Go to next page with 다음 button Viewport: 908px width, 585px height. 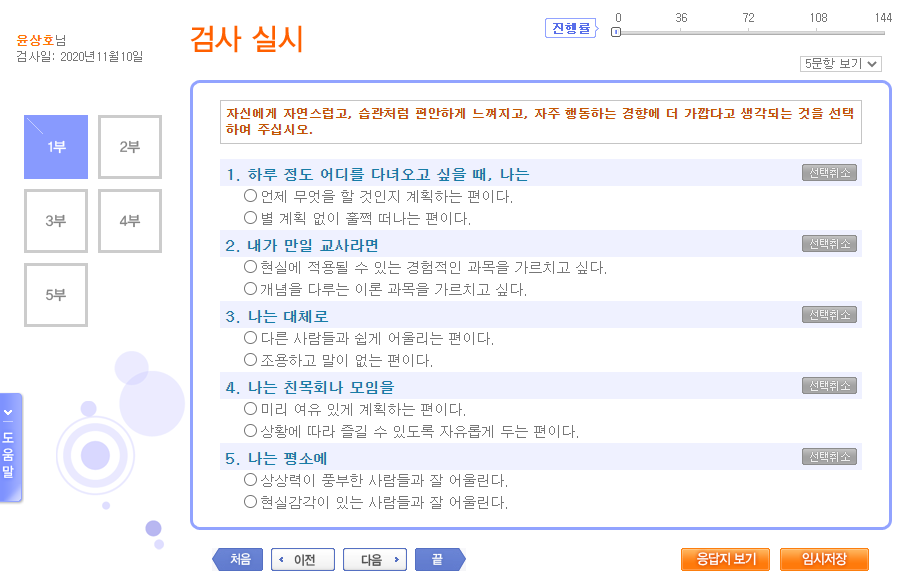pos(374,559)
